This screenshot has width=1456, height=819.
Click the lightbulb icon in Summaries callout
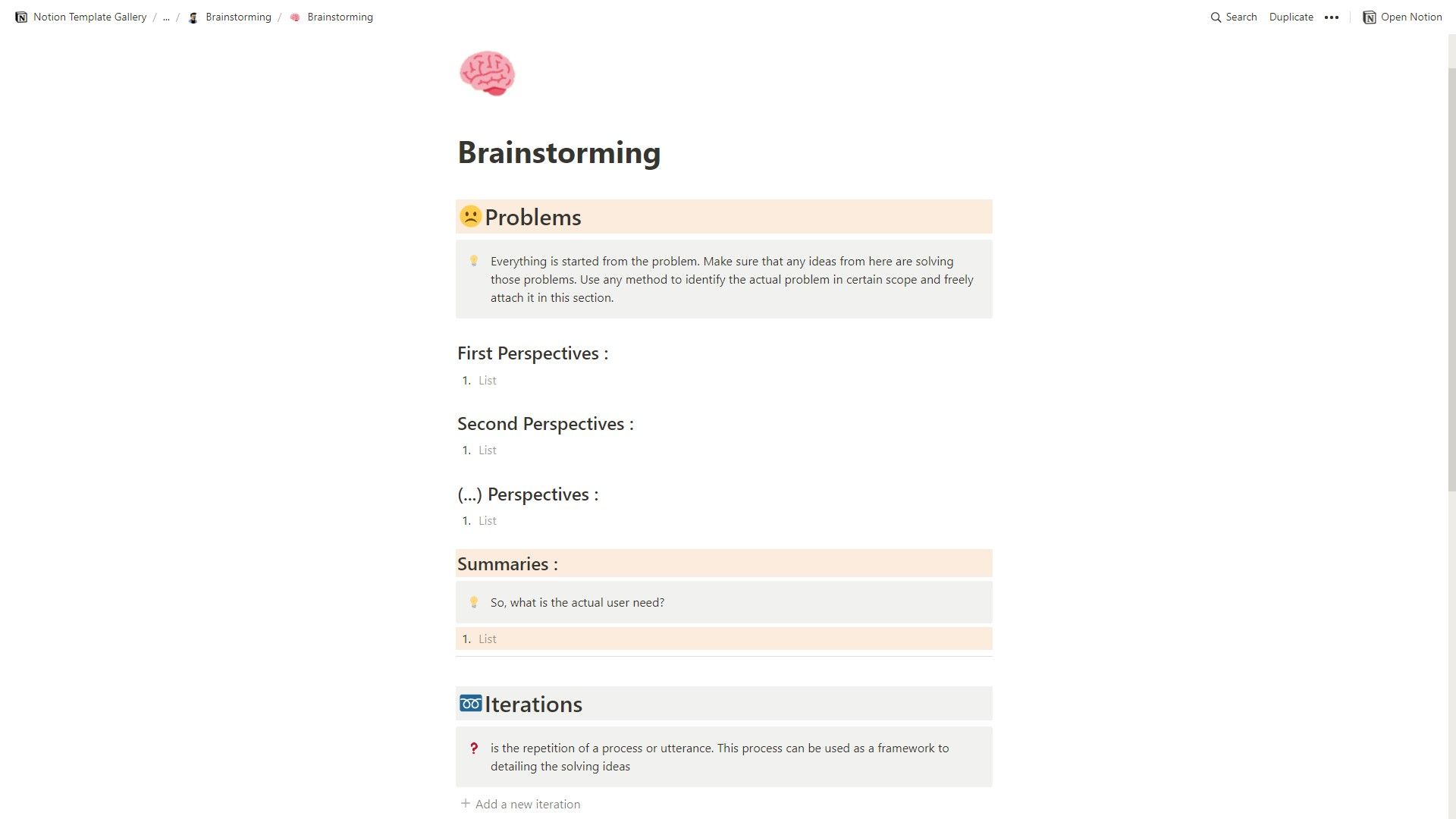pyautogui.click(x=475, y=602)
